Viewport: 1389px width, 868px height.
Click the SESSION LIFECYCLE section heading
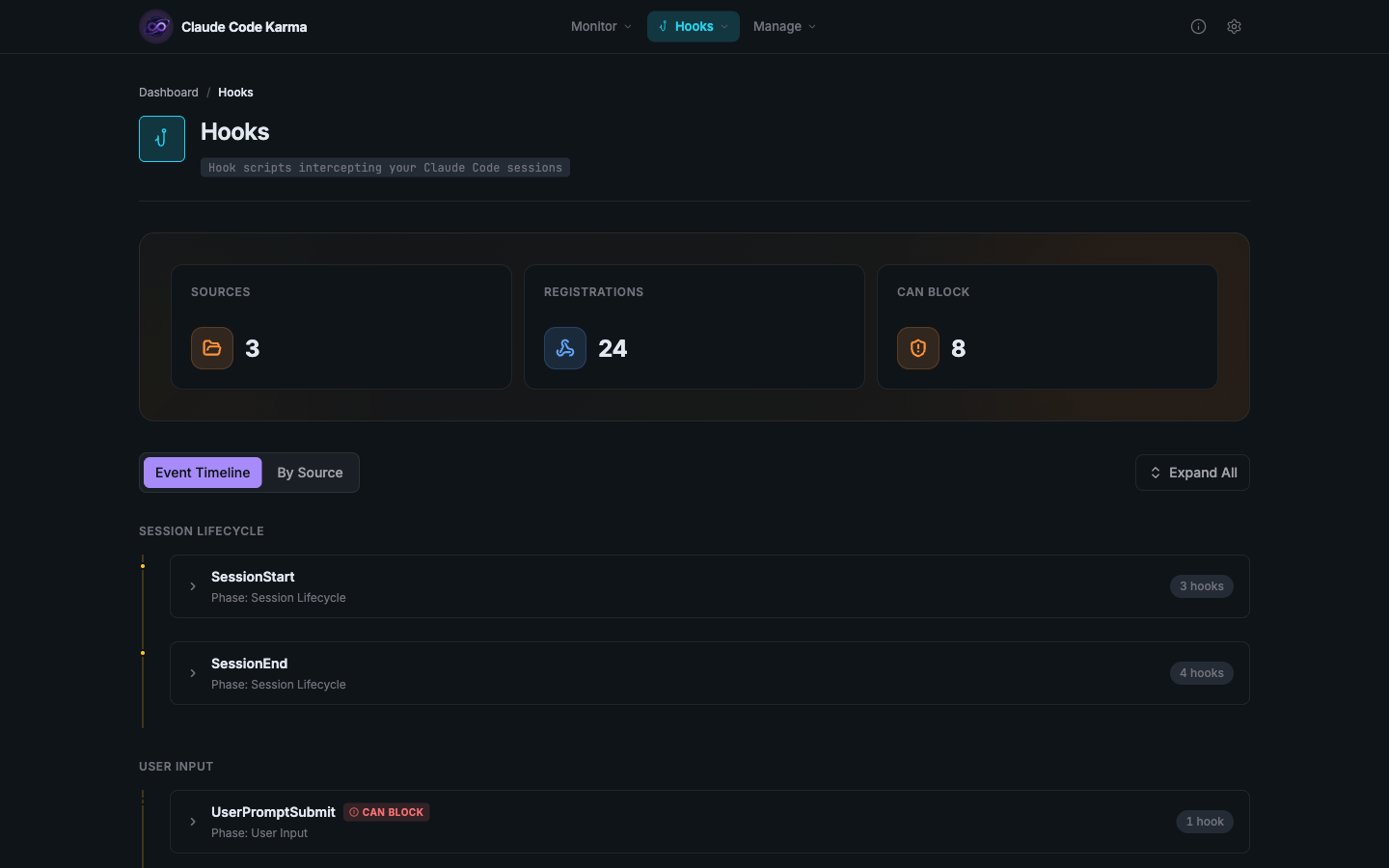tap(202, 531)
